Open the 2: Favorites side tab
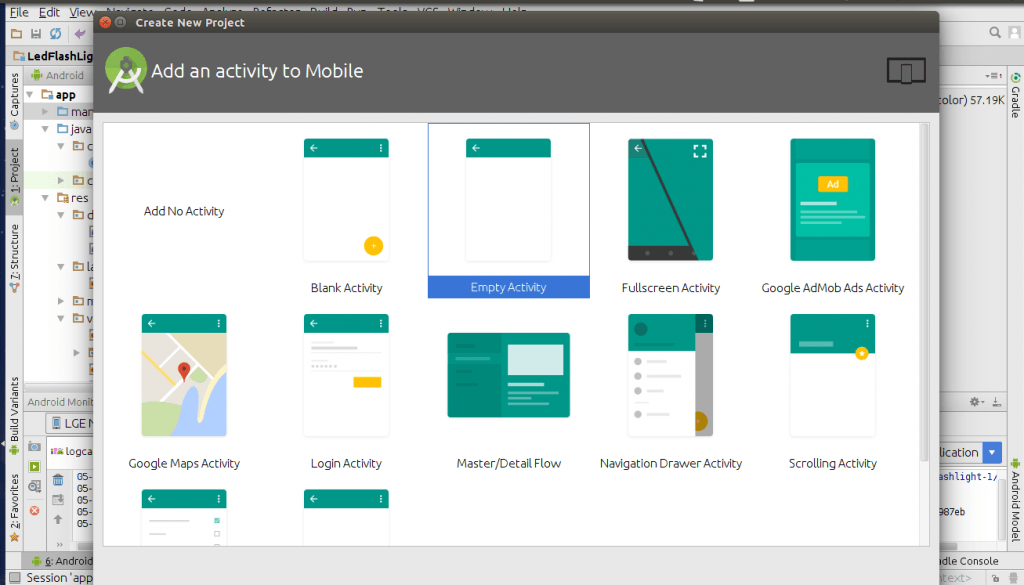 [x=14, y=508]
